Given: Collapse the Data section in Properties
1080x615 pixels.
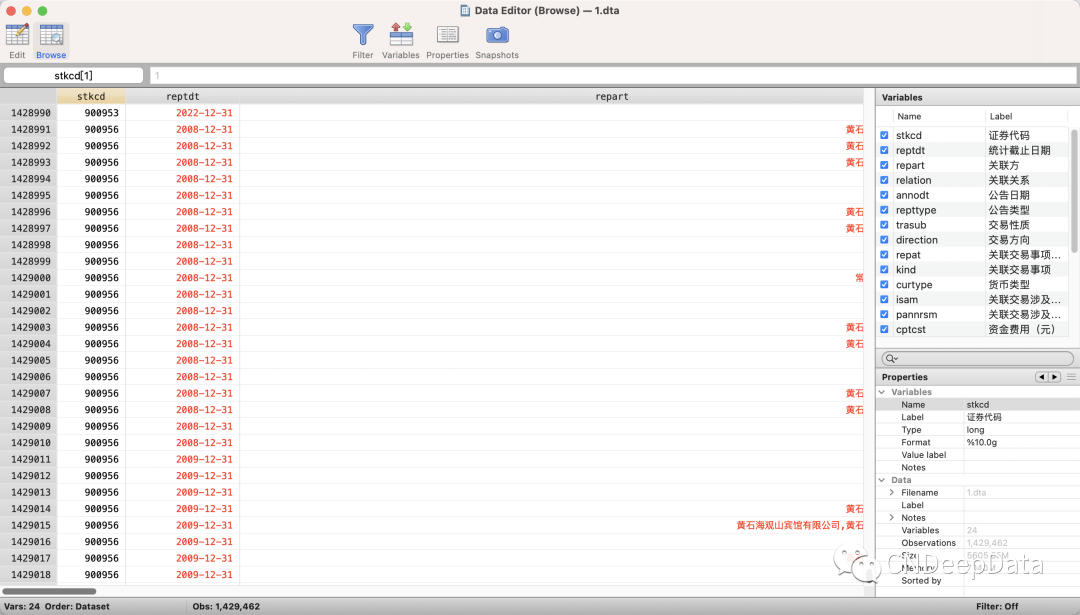Looking at the screenshot, I should [882, 480].
